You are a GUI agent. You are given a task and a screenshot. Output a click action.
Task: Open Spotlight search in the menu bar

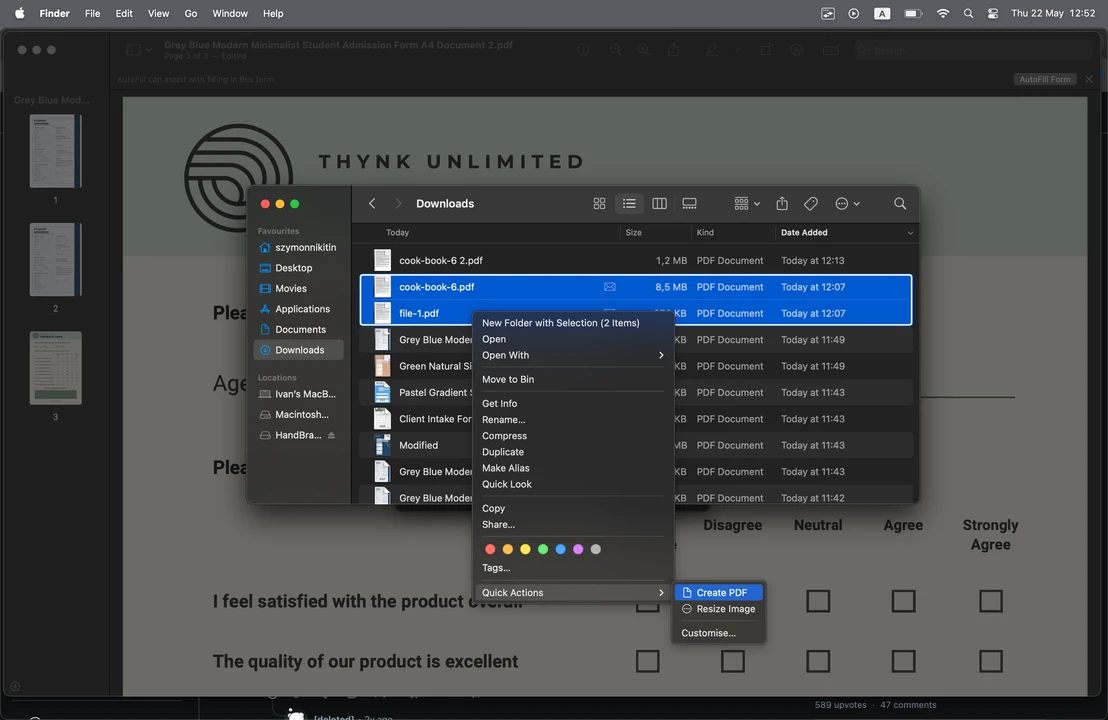[968, 13]
